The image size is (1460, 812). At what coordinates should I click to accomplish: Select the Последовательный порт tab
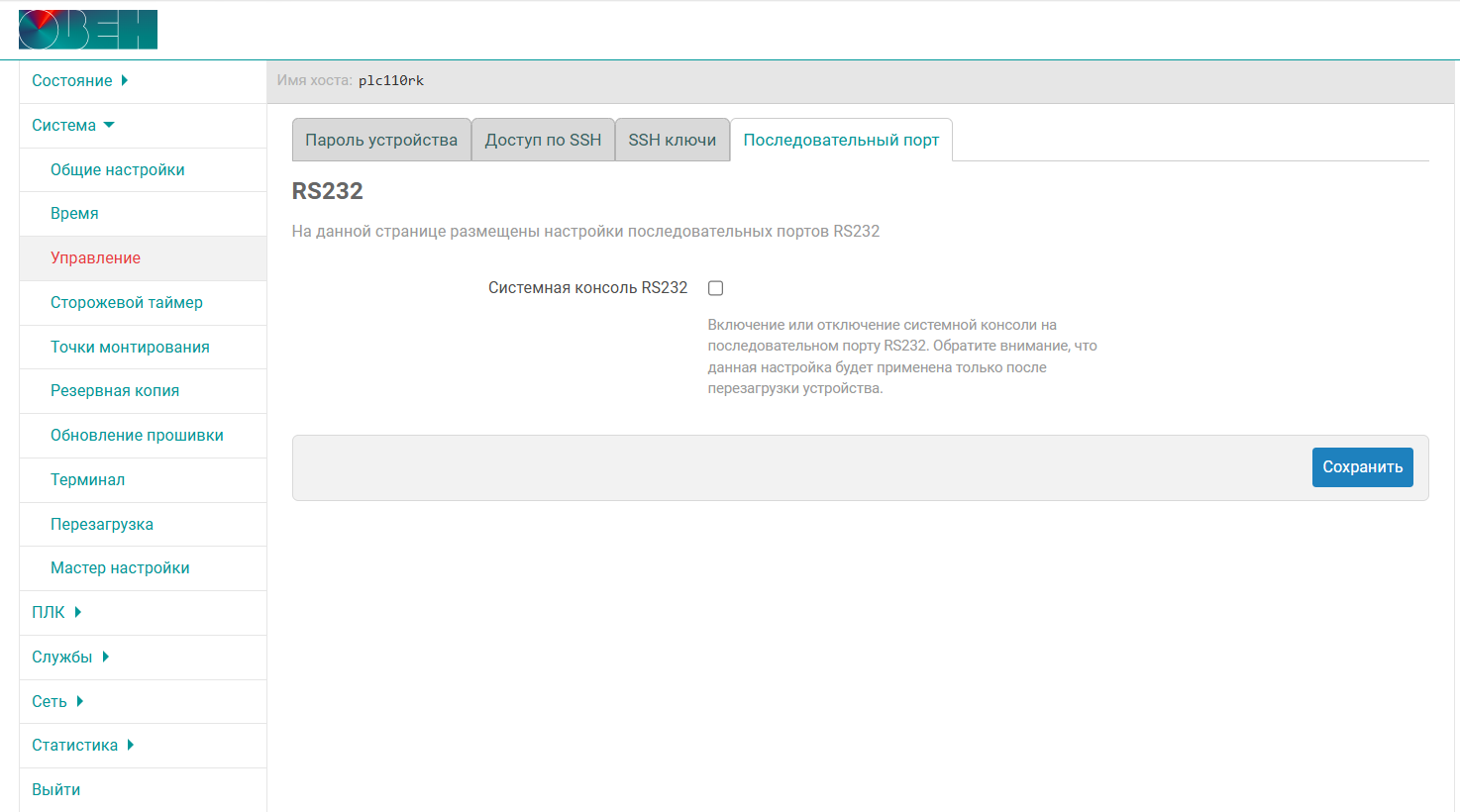click(x=841, y=140)
